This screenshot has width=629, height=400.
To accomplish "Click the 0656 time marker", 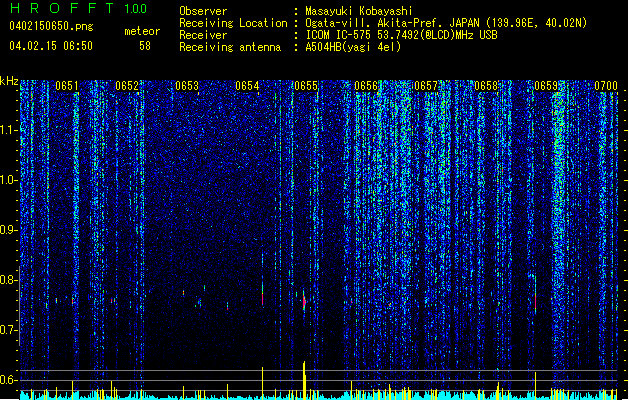I will pos(366,86).
